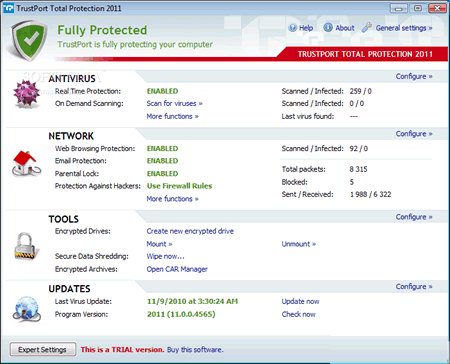Click the TRIAL version notice text
The height and width of the screenshot is (364, 450).
click(122, 350)
